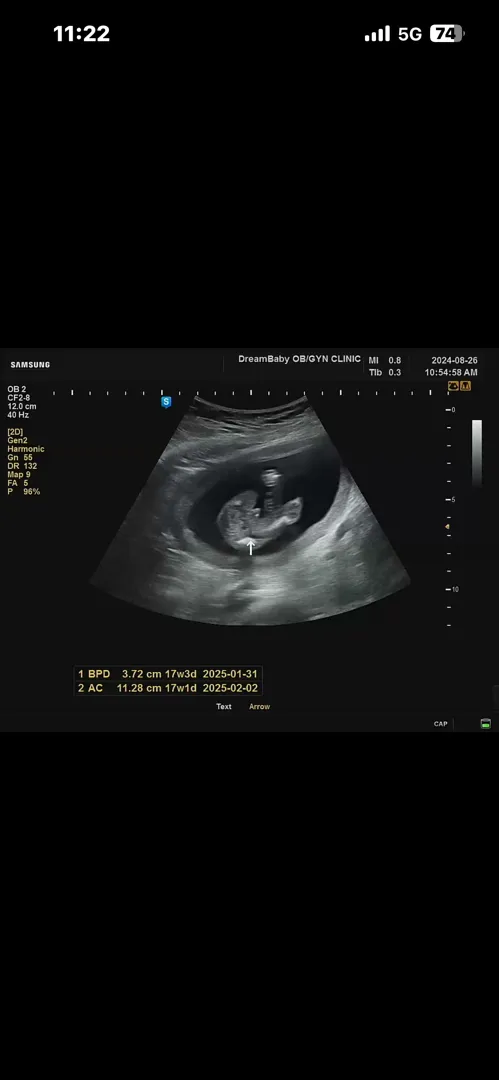Viewport: 499px width, 1080px height.
Task: Tap the blue S probe orientation marker
Action: pyautogui.click(x=166, y=402)
